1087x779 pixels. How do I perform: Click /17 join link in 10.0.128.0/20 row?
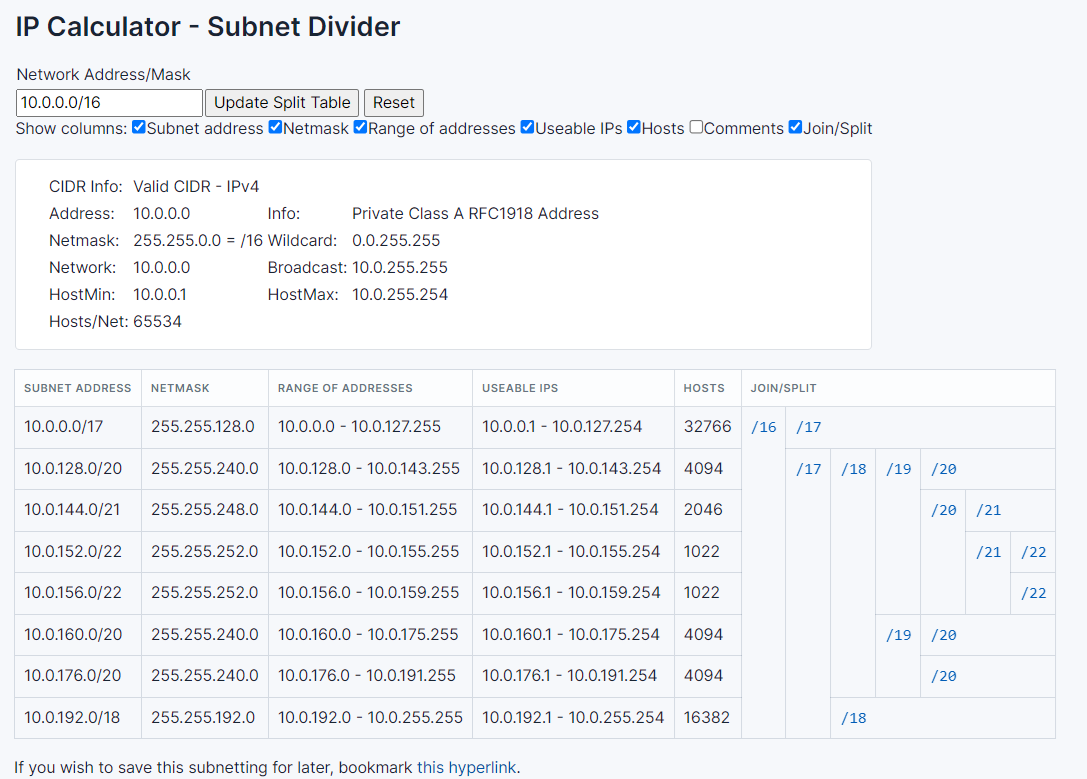[x=808, y=469]
